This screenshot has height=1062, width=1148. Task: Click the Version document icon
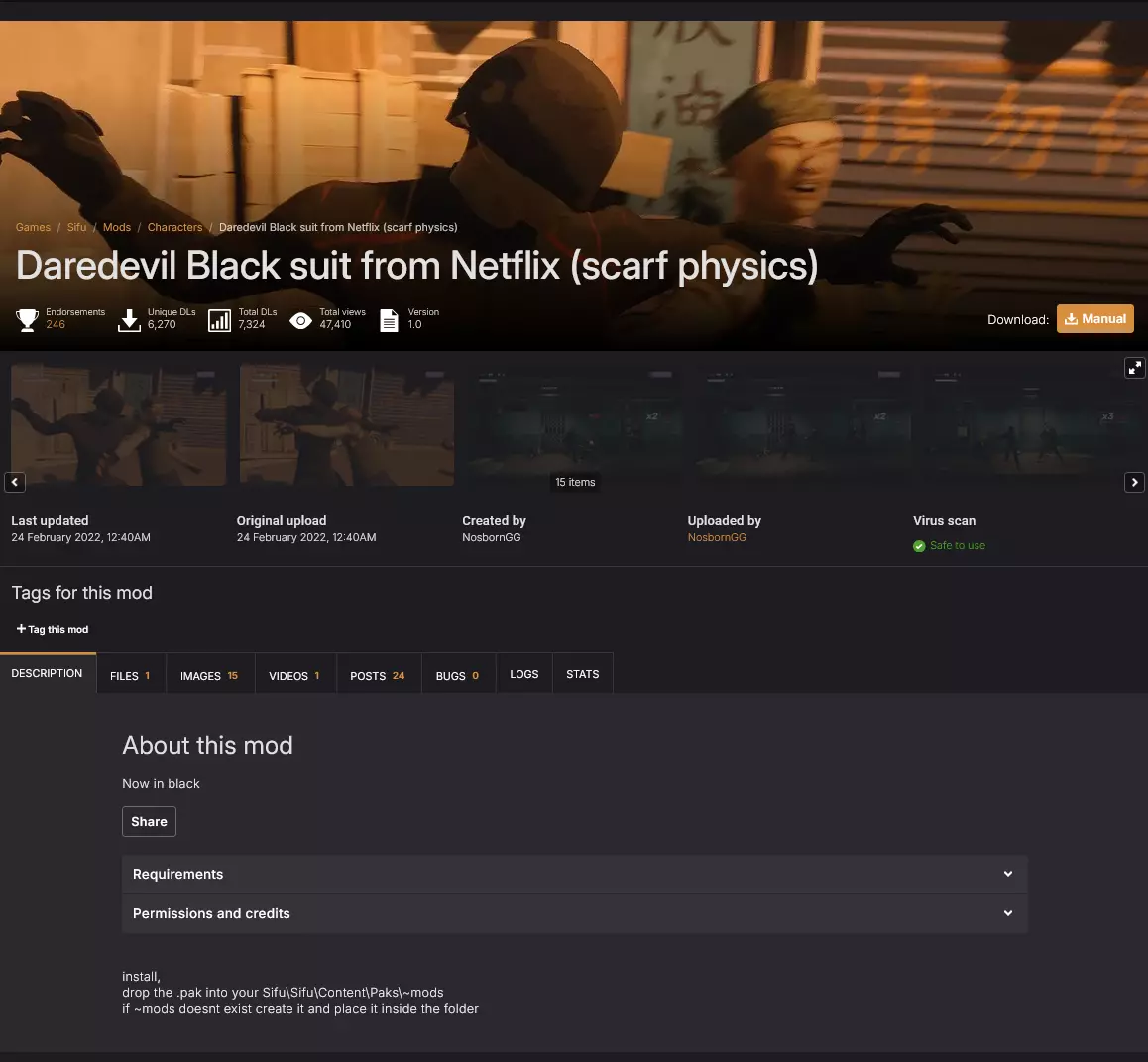[390, 320]
